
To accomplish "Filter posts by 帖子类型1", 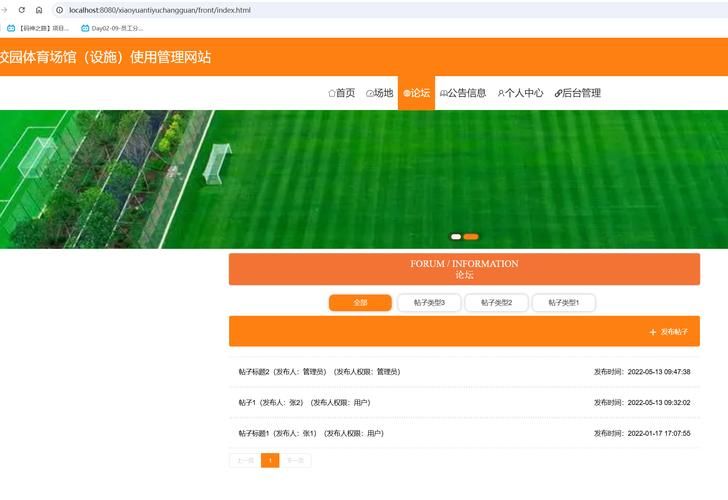I will pyautogui.click(x=564, y=303).
